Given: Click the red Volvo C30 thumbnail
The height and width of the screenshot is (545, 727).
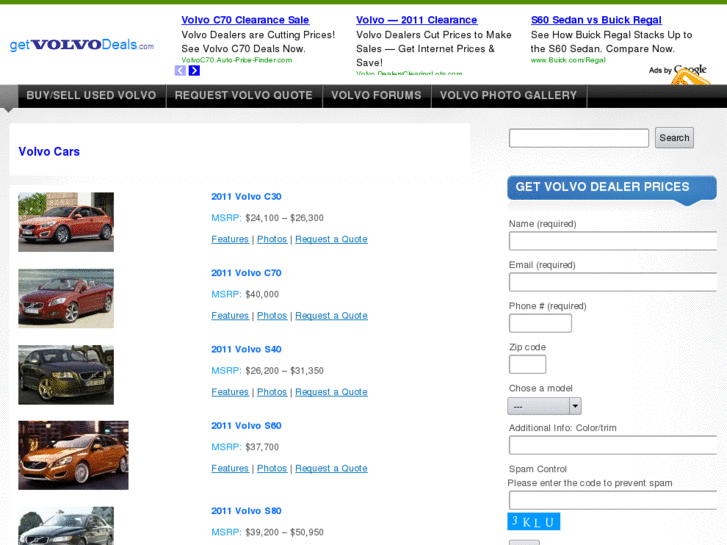Looking at the screenshot, I should [x=66, y=222].
